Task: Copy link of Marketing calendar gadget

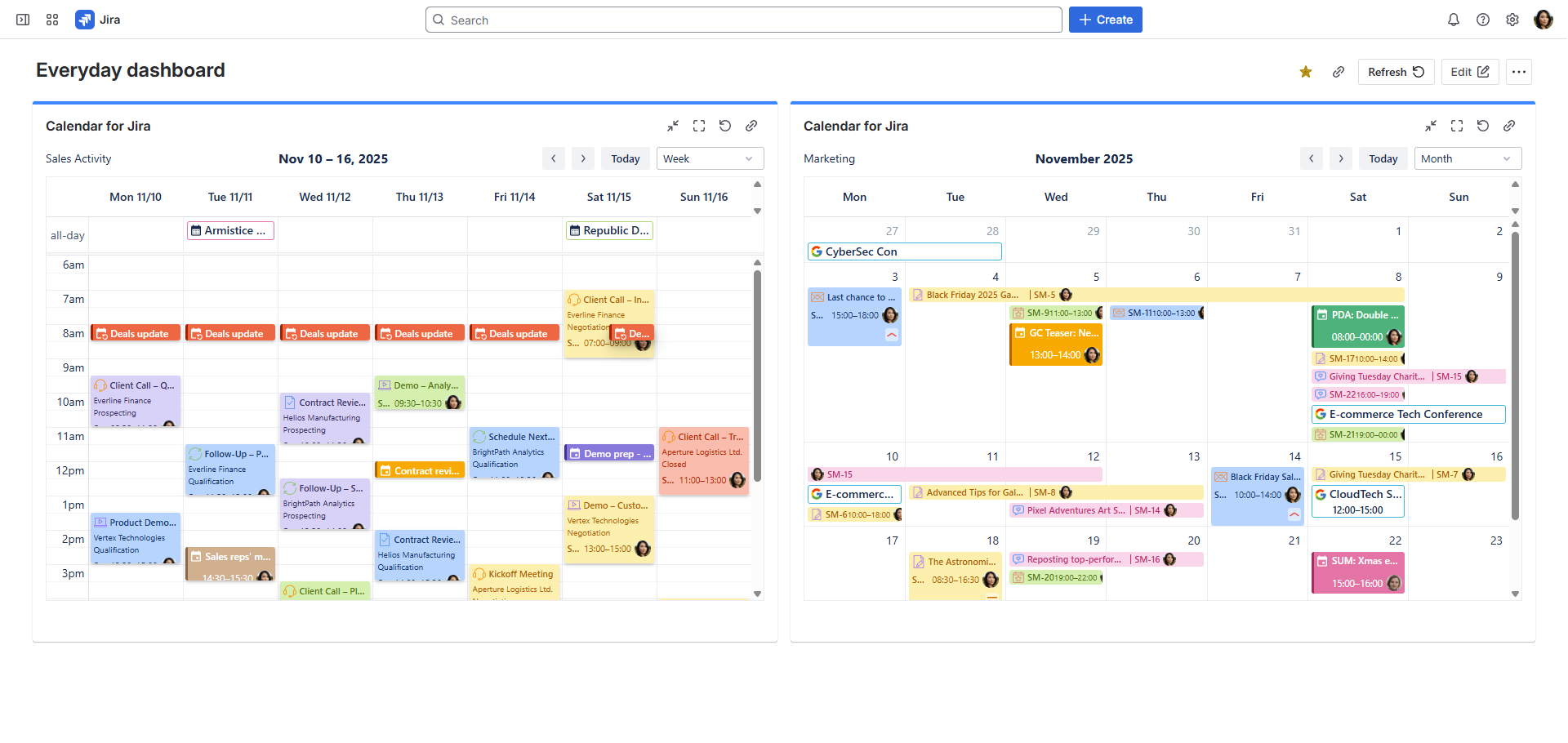Action: pos(1509,126)
